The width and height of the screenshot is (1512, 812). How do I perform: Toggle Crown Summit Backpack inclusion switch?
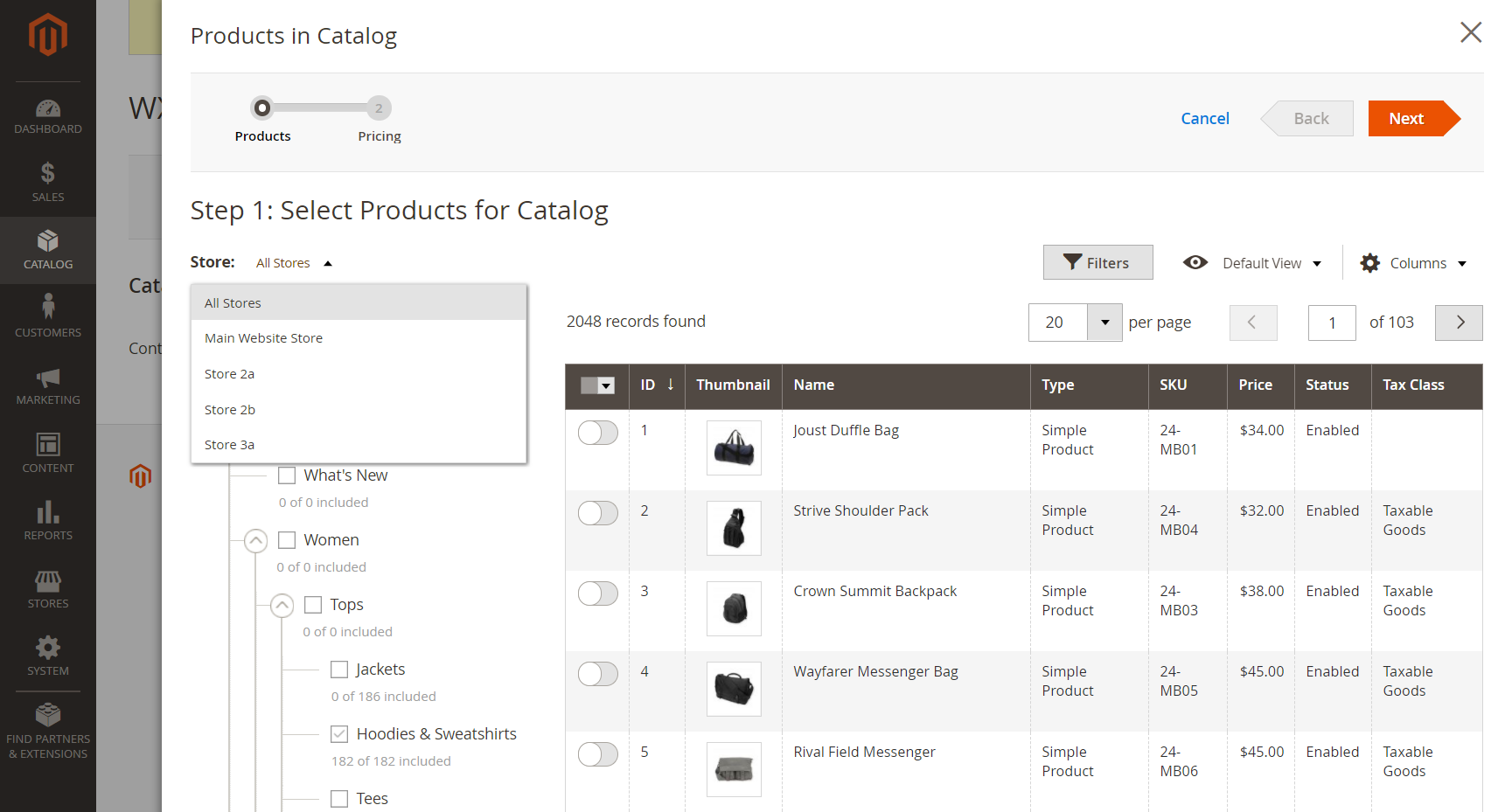[x=598, y=593]
